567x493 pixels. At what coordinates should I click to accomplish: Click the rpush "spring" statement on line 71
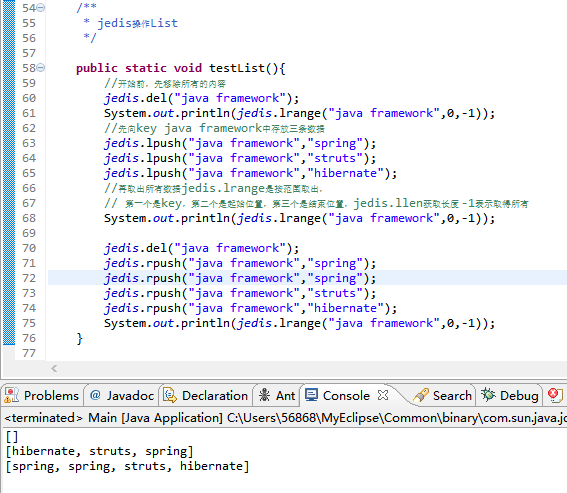tap(240, 263)
